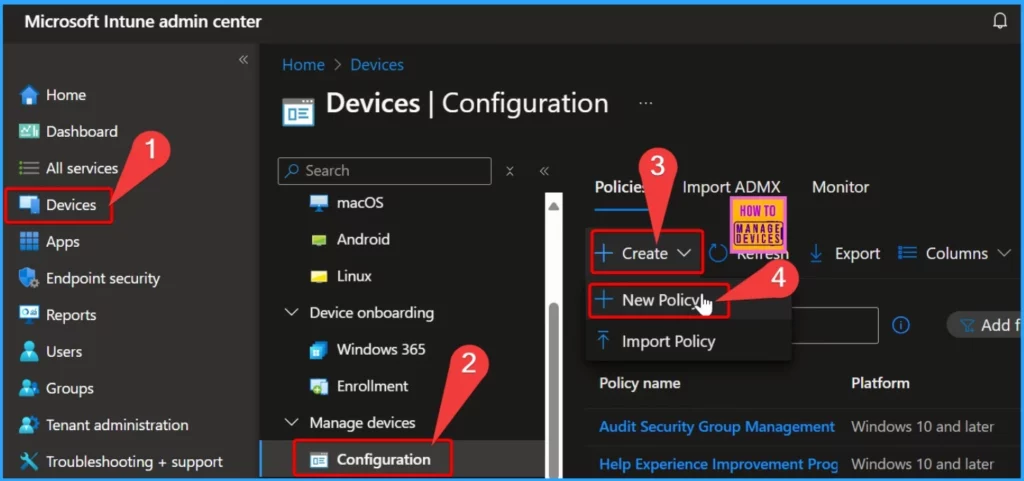Click the Tenant administration icon

pyautogui.click(x=29, y=425)
